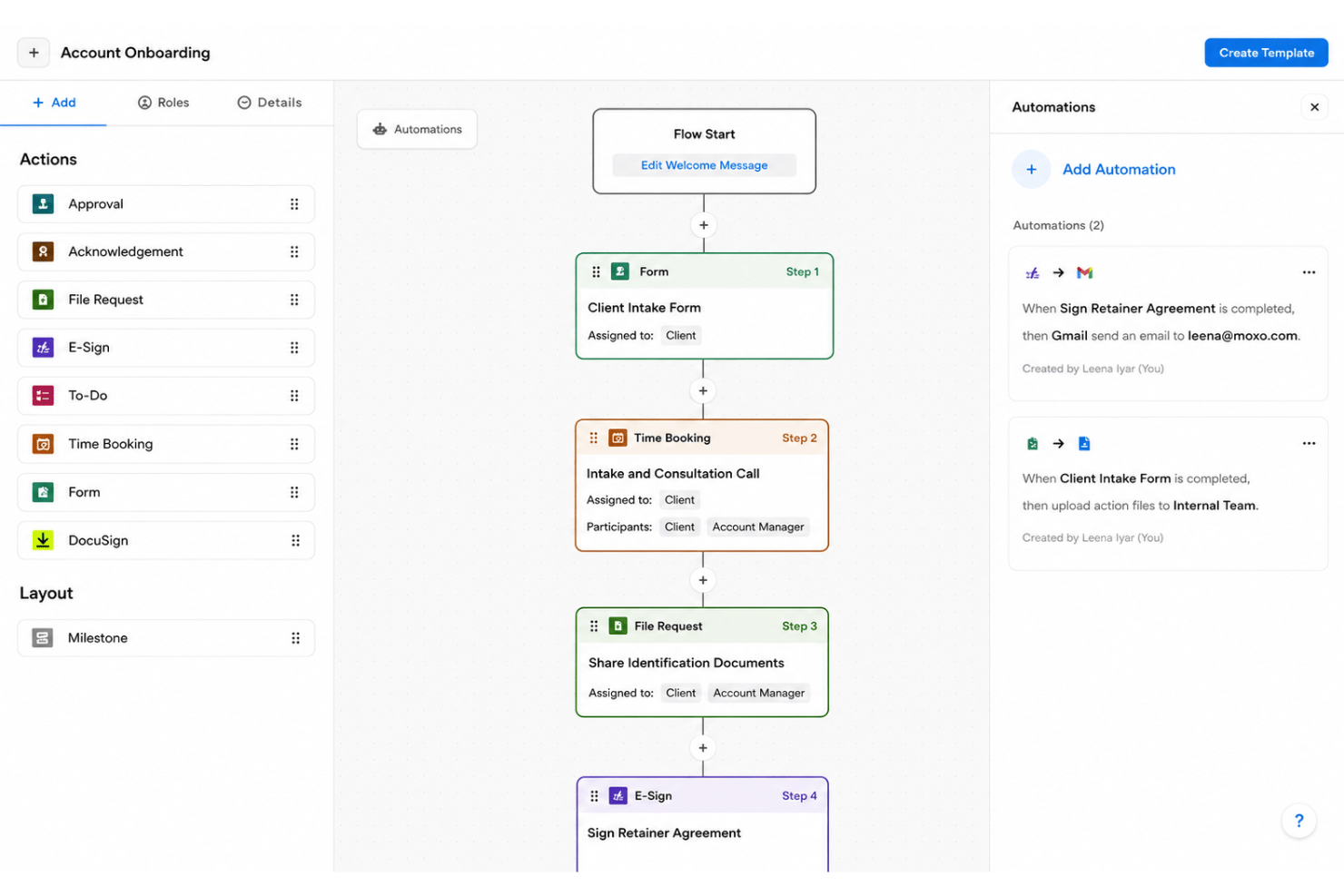Image resolution: width=1344 pixels, height=896 pixels.
Task: Click the Step 3 File Request card drag handle
Action: coord(594,626)
